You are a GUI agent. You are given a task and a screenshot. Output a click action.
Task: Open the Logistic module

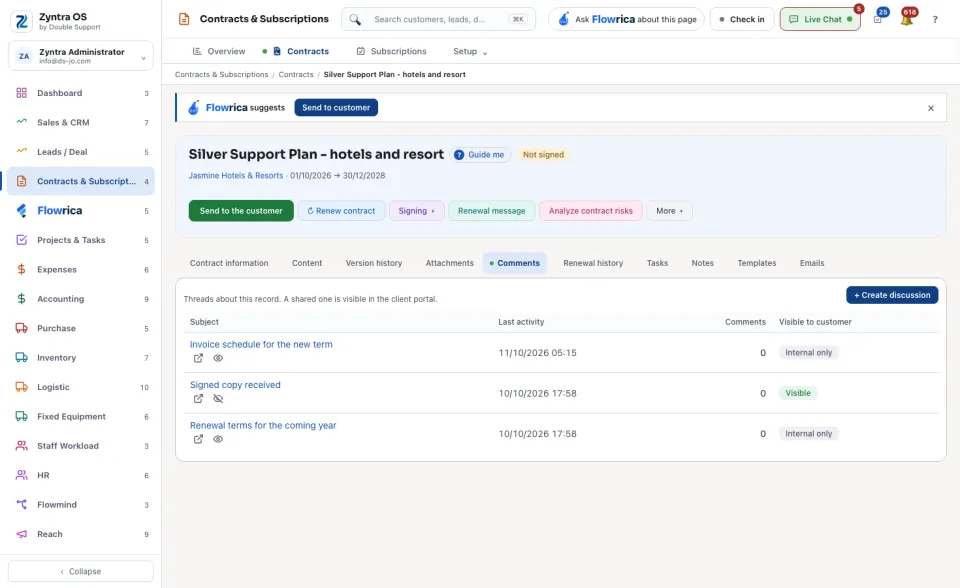click(x=80, y=387)
